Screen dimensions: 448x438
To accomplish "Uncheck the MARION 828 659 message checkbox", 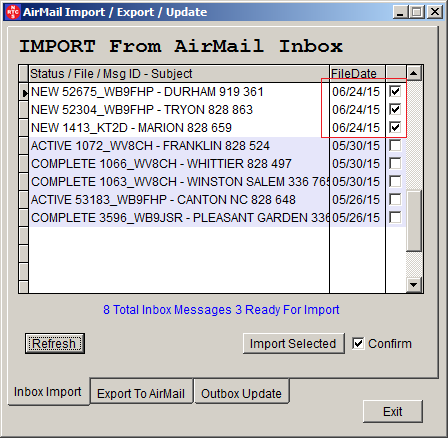I will point(395,128).
